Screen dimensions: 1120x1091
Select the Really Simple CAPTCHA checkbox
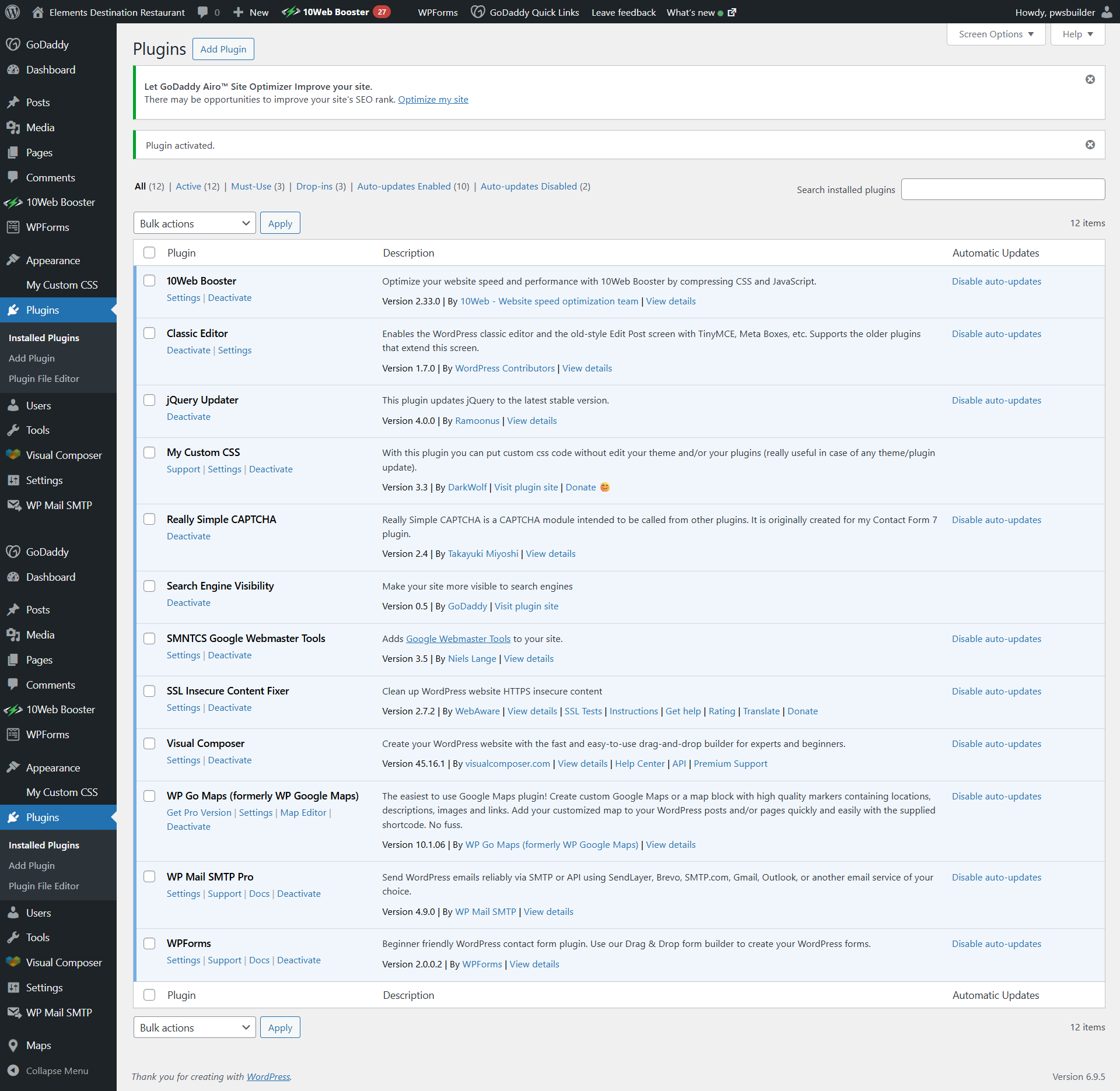pos(150,519)
